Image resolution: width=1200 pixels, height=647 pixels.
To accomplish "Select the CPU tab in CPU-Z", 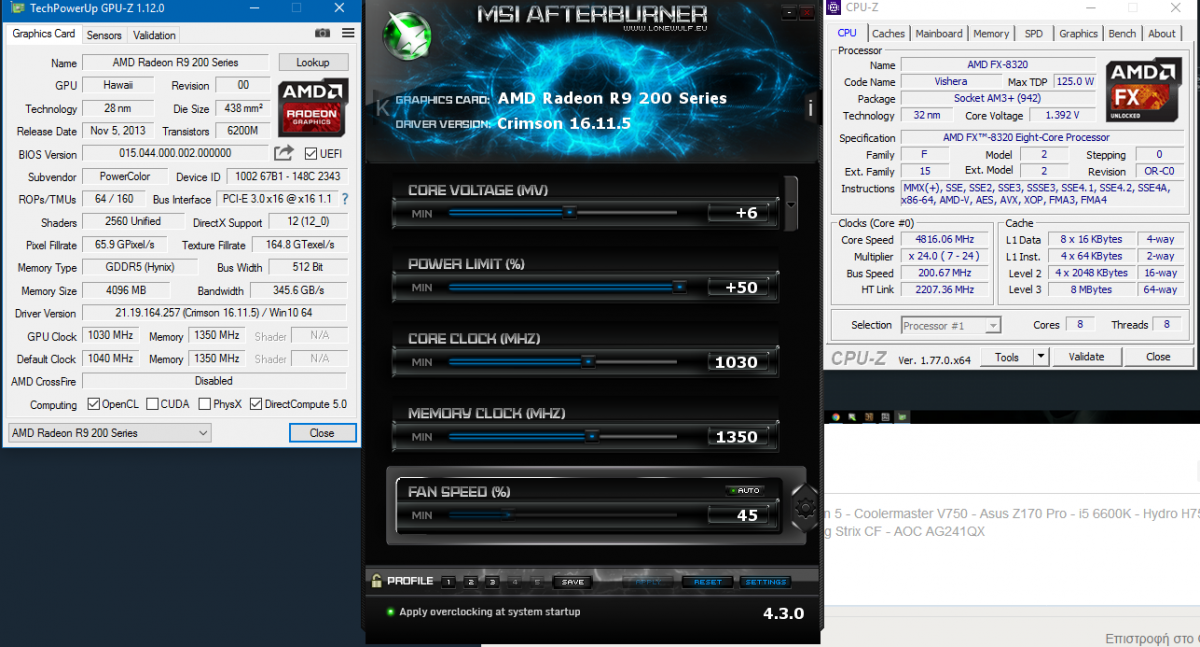I will click(847, 33).
